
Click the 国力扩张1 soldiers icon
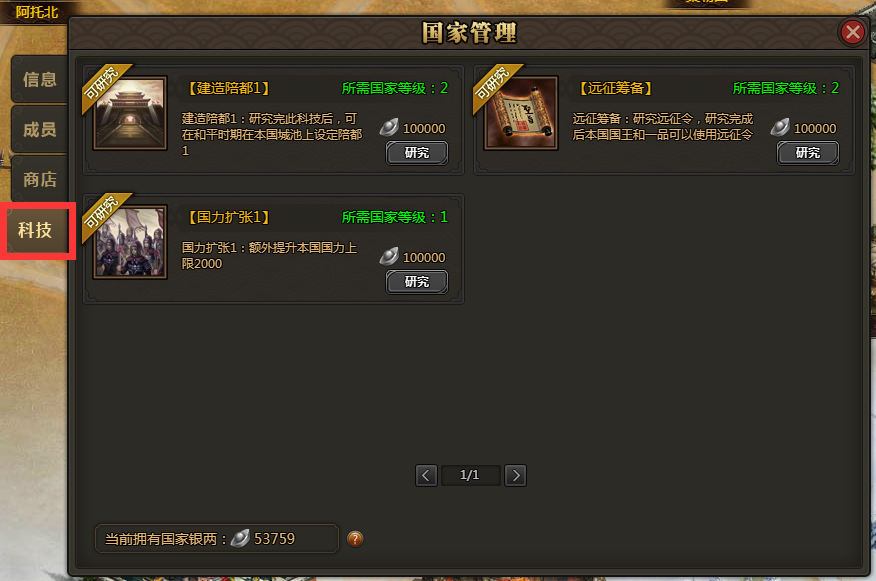coord(130,242)
